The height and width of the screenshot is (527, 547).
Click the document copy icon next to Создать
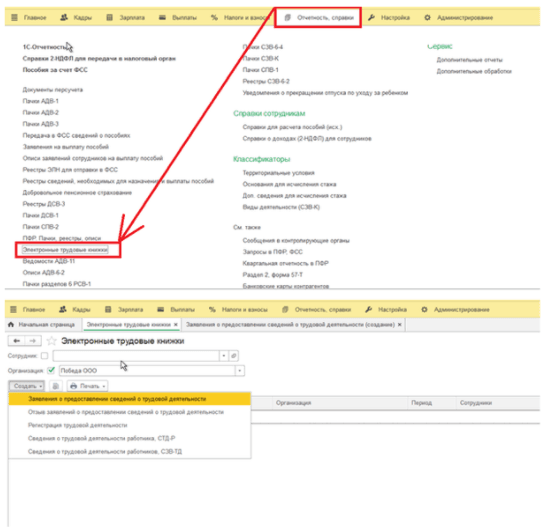55,386
